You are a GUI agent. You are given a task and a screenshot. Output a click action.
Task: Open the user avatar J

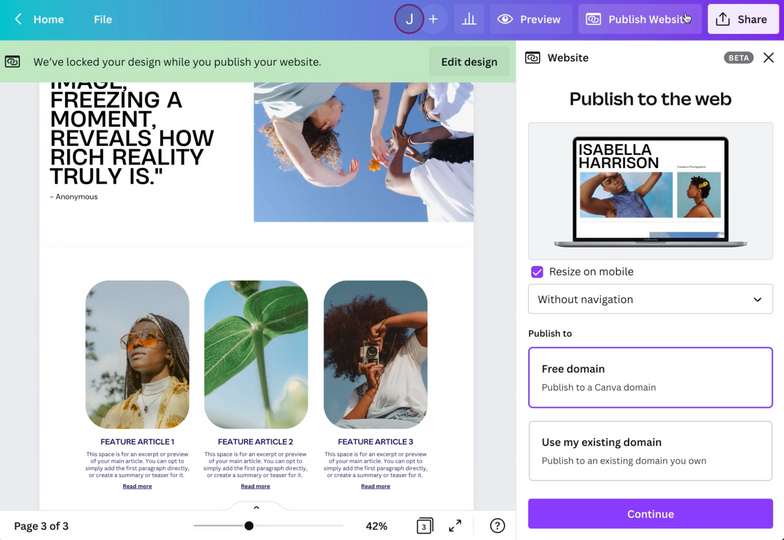409,19
